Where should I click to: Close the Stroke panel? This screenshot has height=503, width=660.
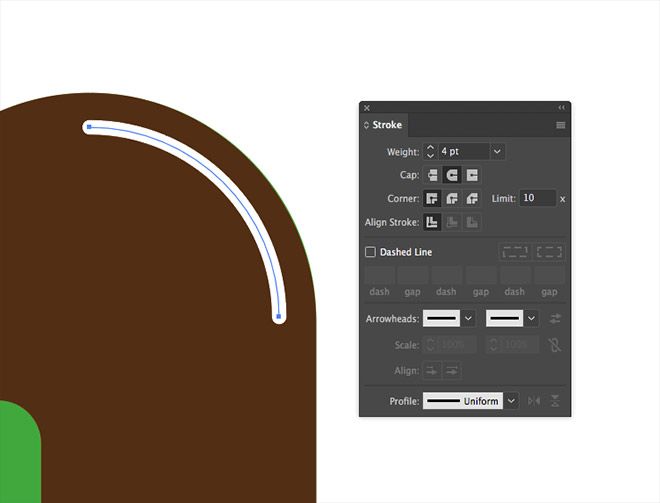(x=367, y=108)
